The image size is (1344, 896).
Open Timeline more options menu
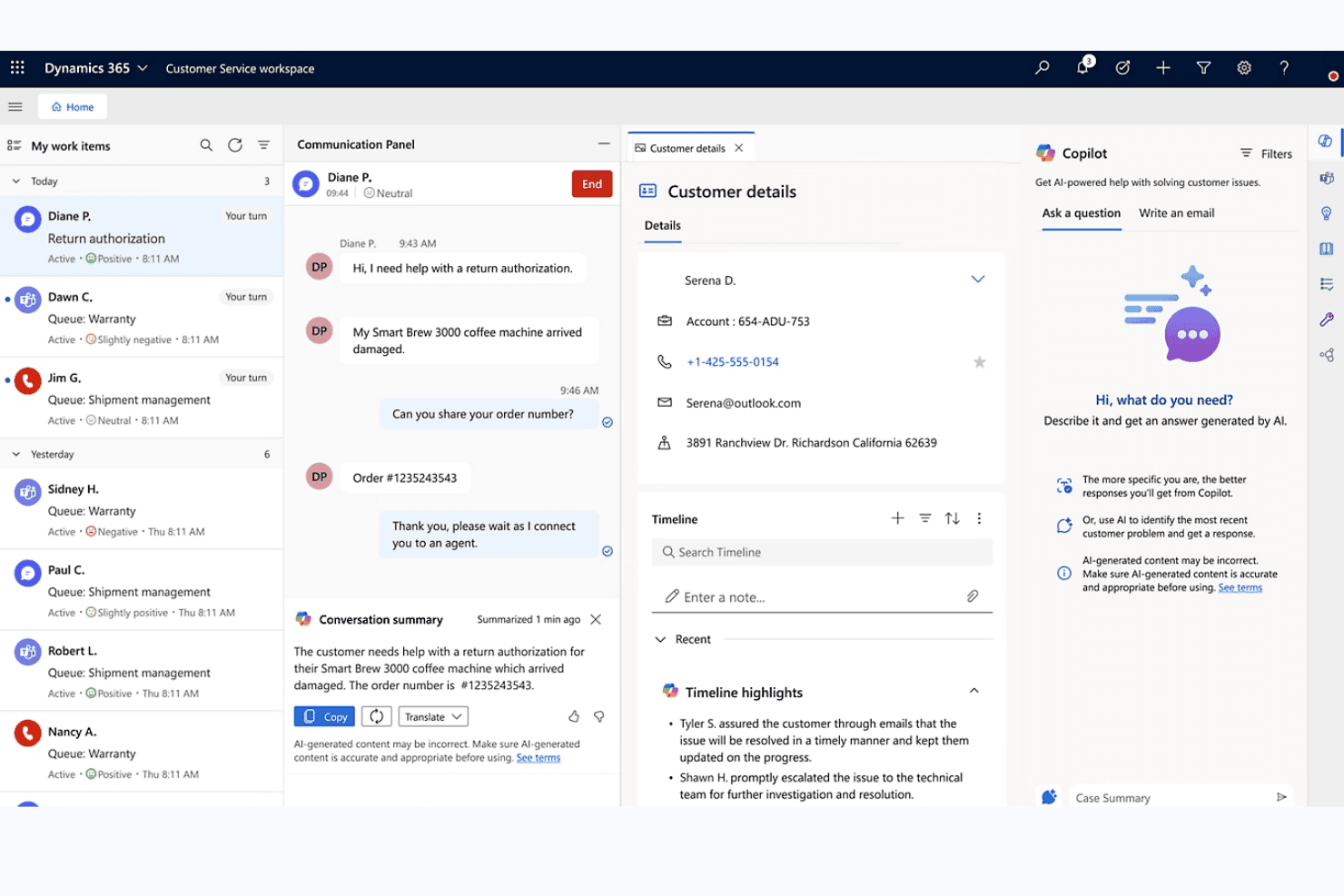(979, 518)
